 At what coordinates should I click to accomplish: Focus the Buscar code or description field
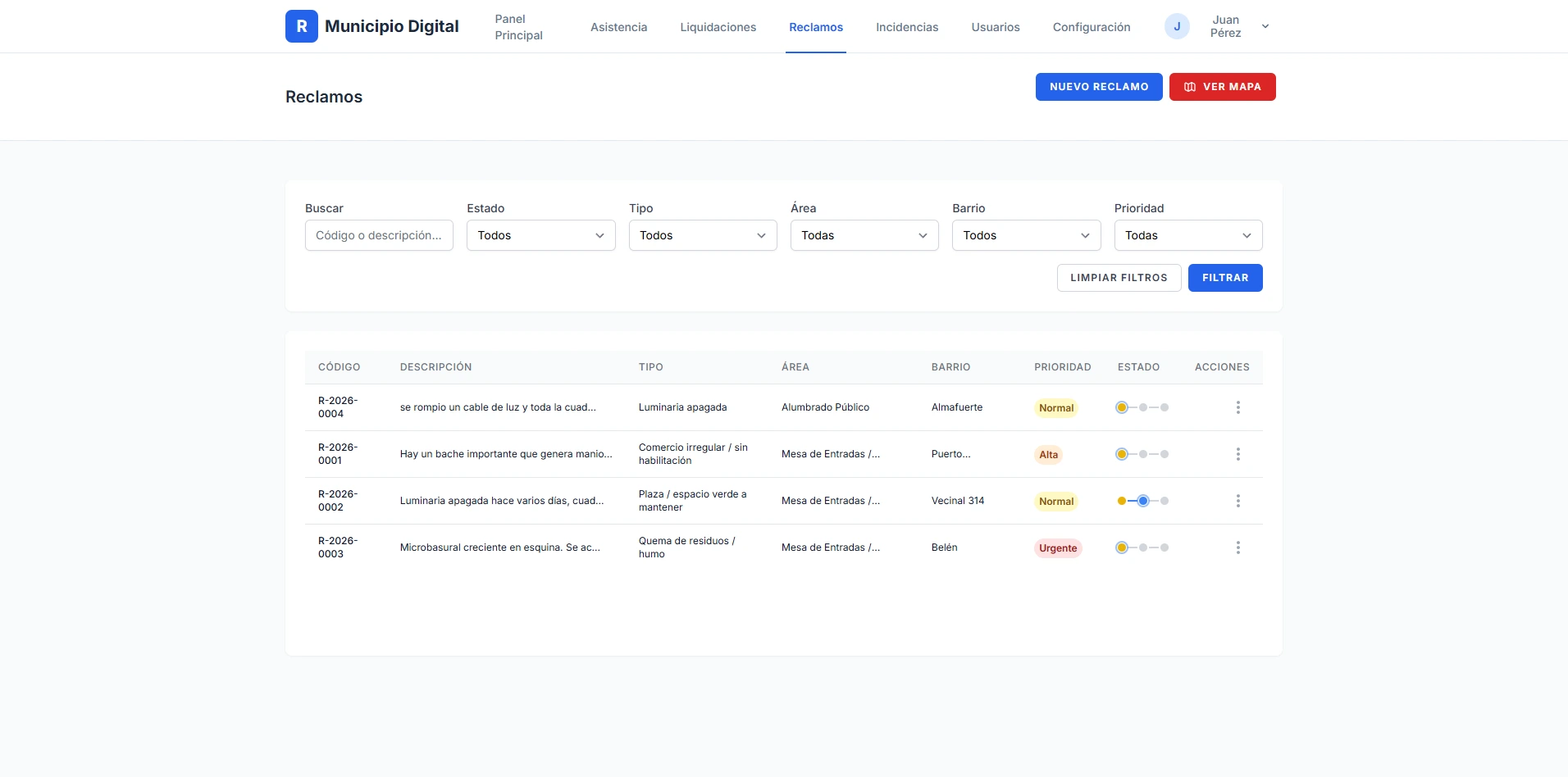tap(379, 235)
